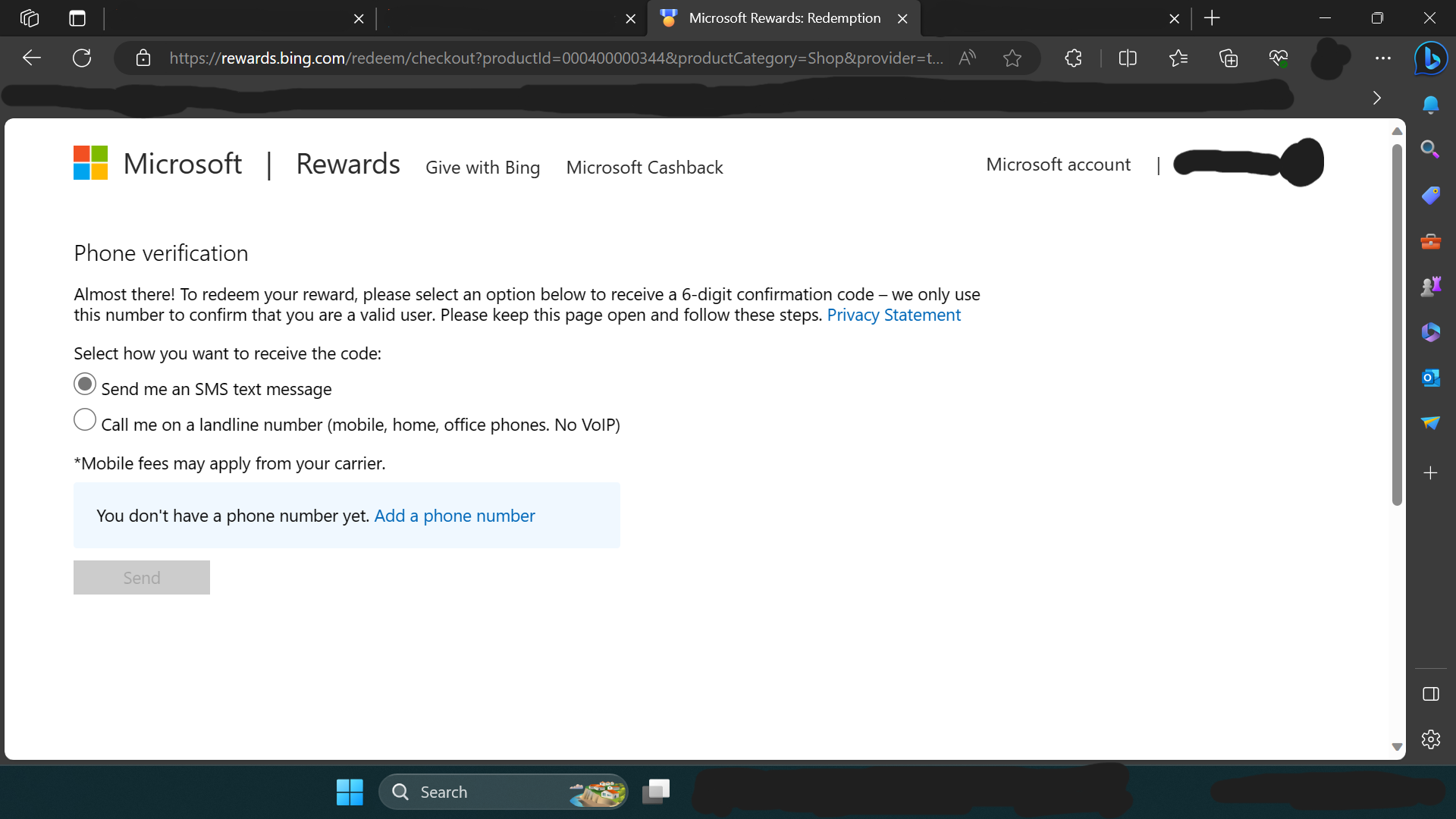Open the Give with Bing menu item
Viewport: 1456px width, 819px height.
482,168
